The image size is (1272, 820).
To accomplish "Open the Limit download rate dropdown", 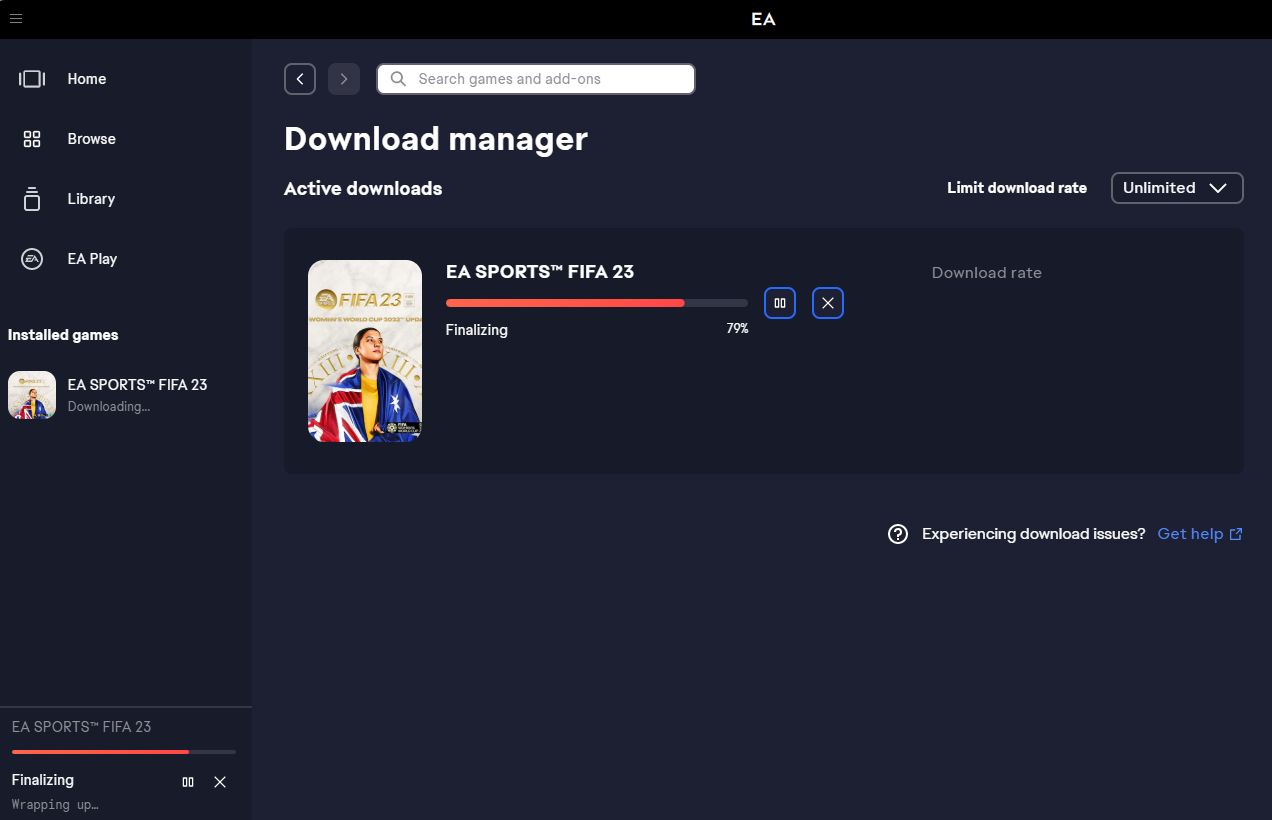I will tap(1177, 188).
